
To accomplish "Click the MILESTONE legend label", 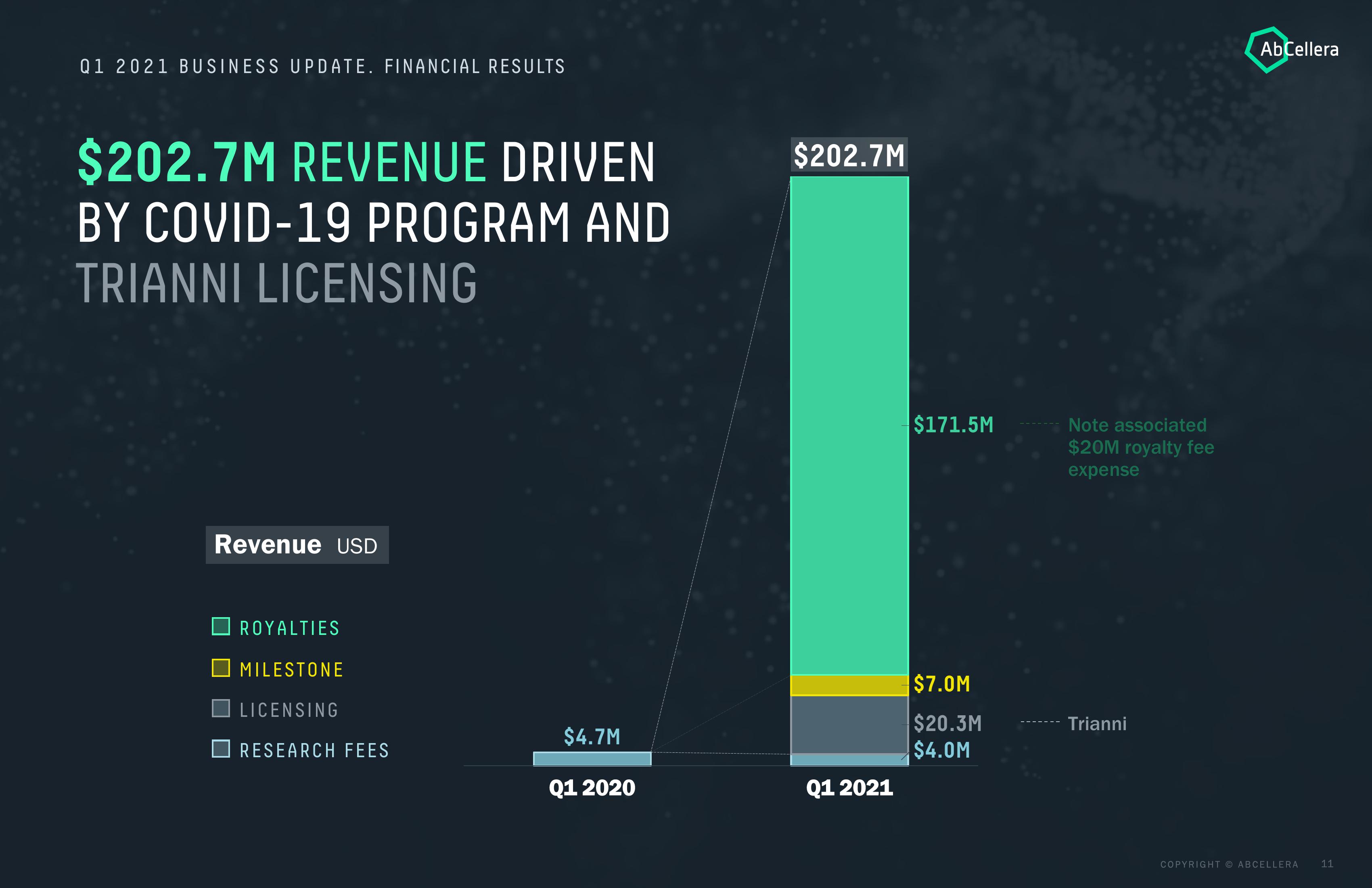I will pyautogui.click(x=292, y=670).
